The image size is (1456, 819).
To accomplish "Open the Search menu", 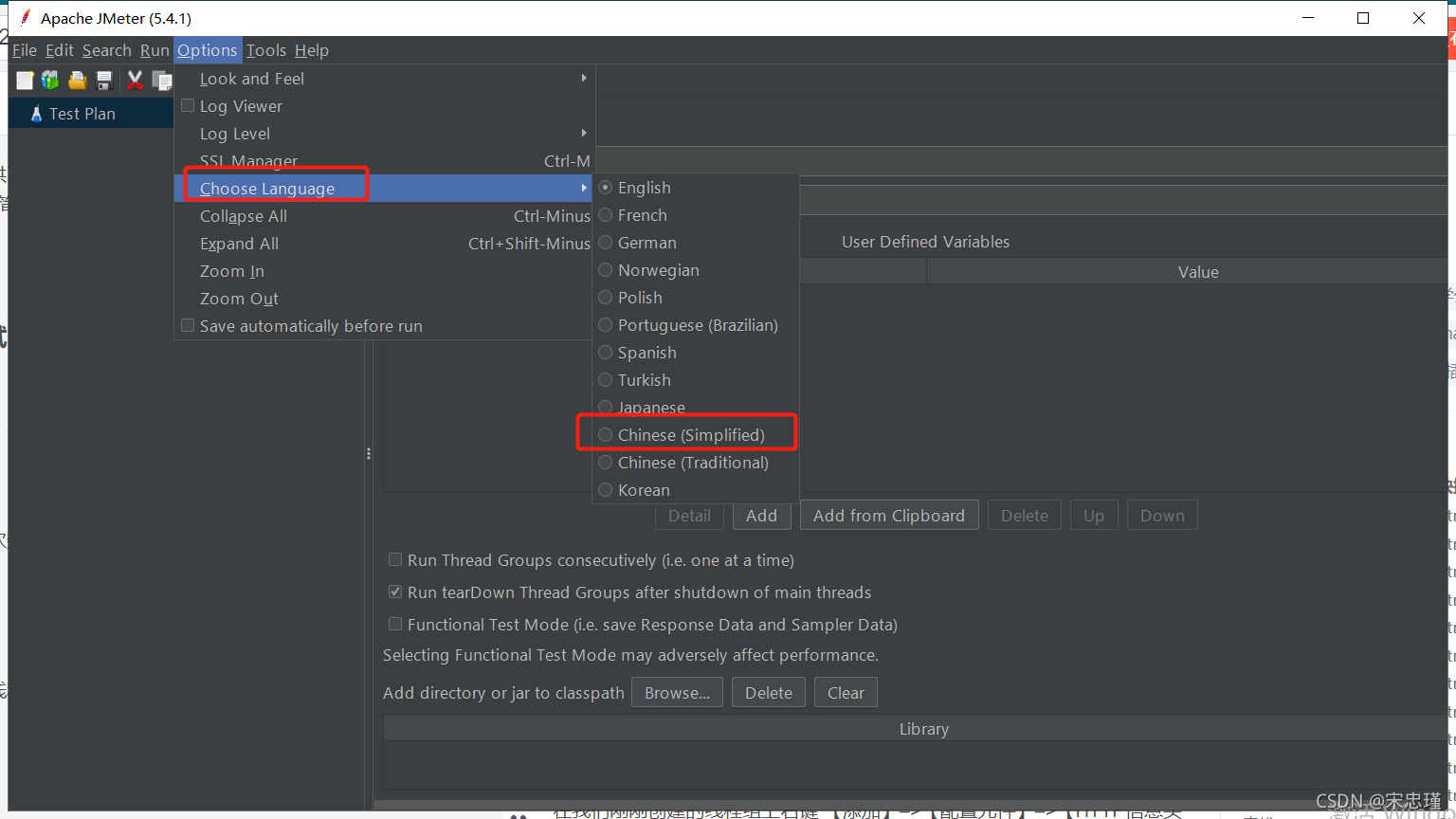I will coord(106,50).
